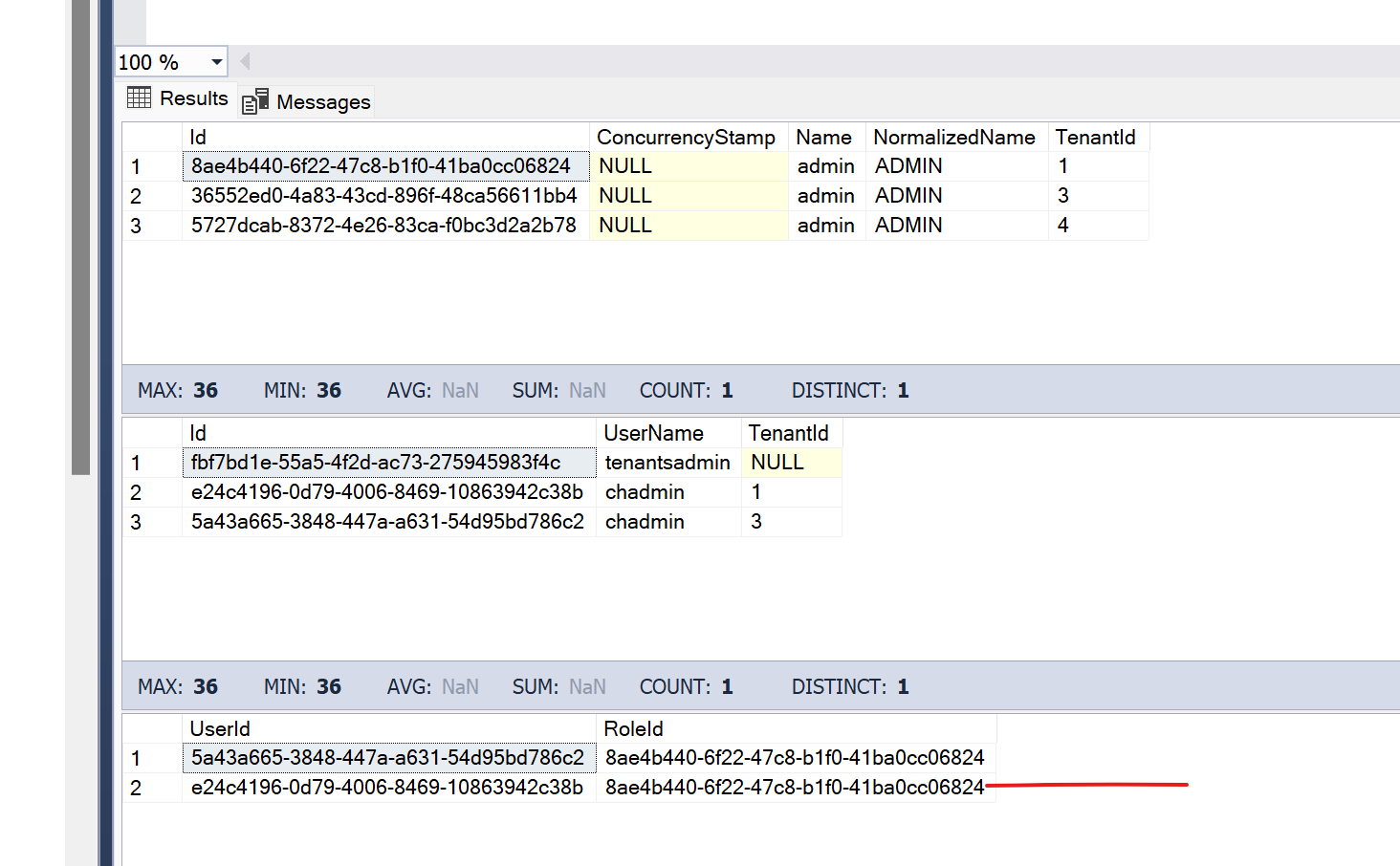Viewport: 1400px width, 866px height.
Task: Select NULL TenantId of tenantsadmin
Action: (x=792, y=463)
